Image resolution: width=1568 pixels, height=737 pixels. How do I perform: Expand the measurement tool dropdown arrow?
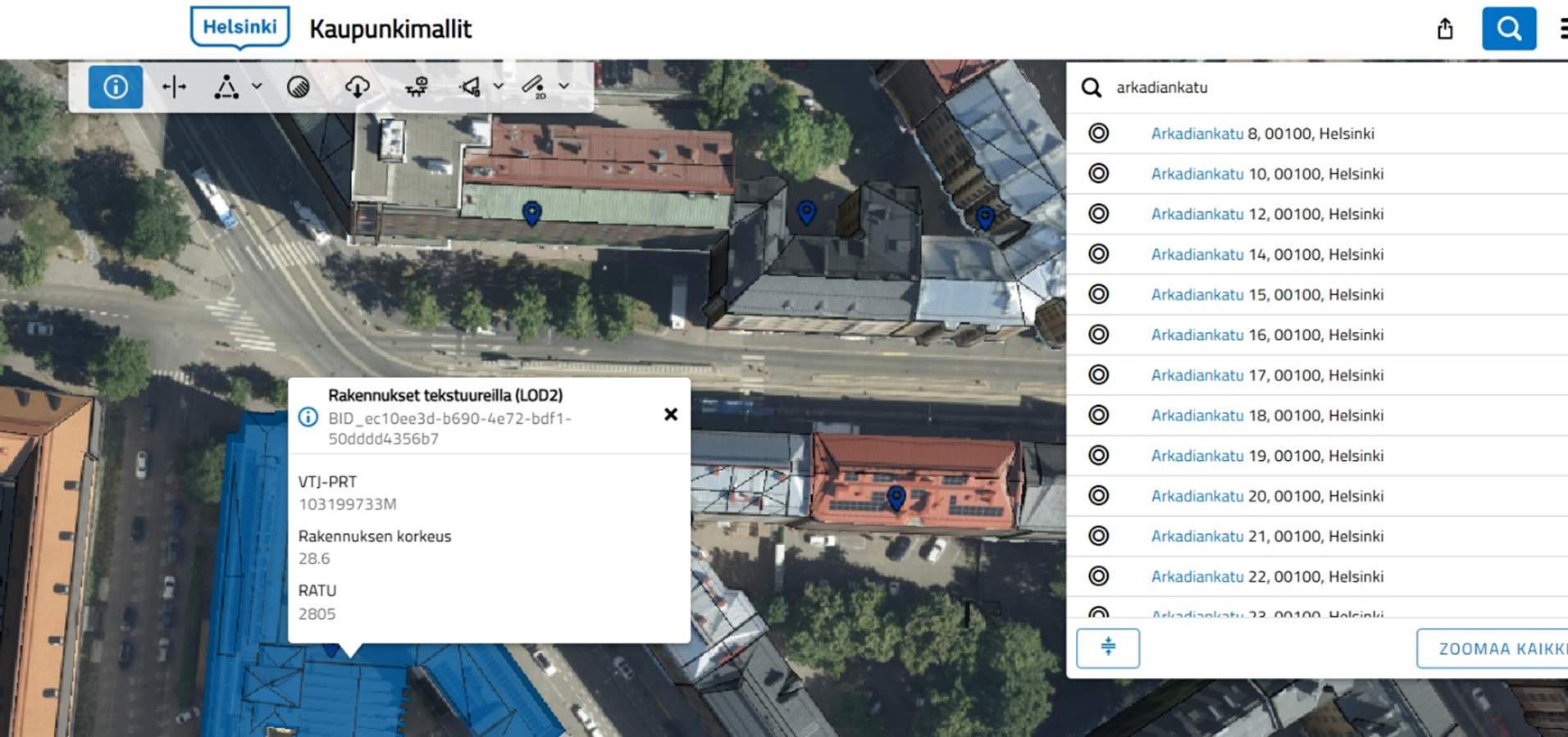click(x=257, y=86)
